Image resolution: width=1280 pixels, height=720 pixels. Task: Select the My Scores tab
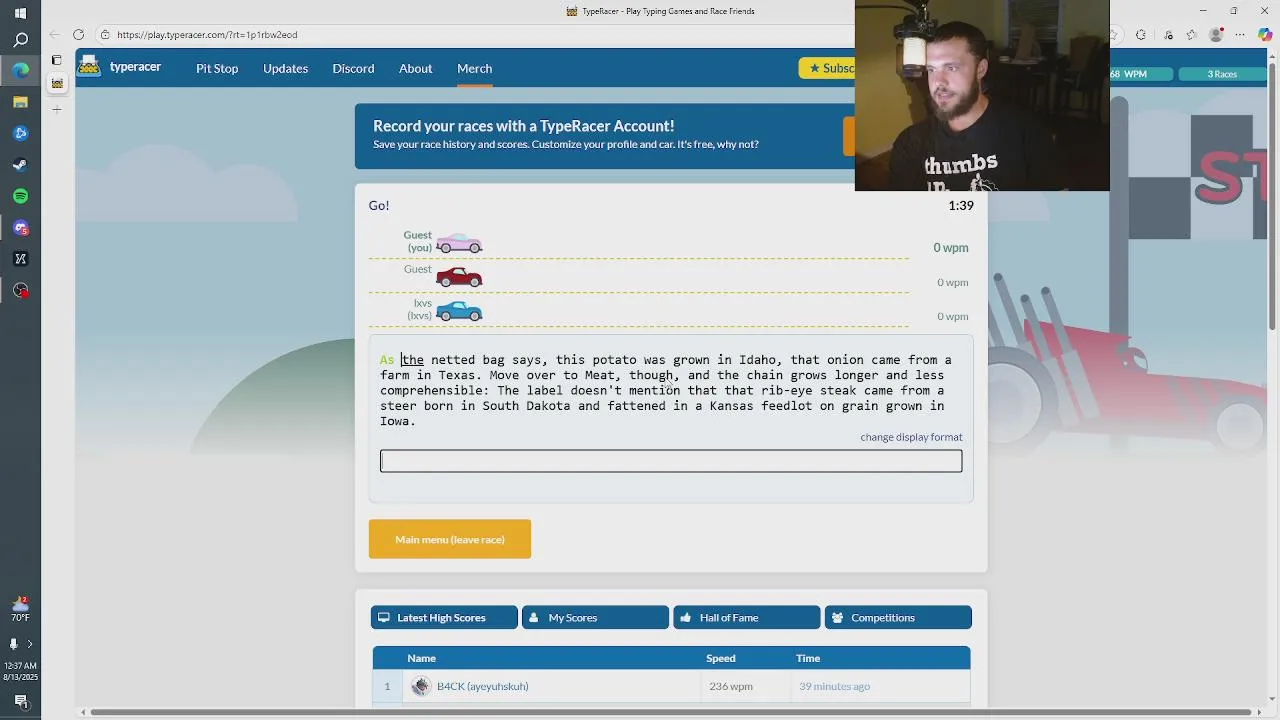(595, 618)
